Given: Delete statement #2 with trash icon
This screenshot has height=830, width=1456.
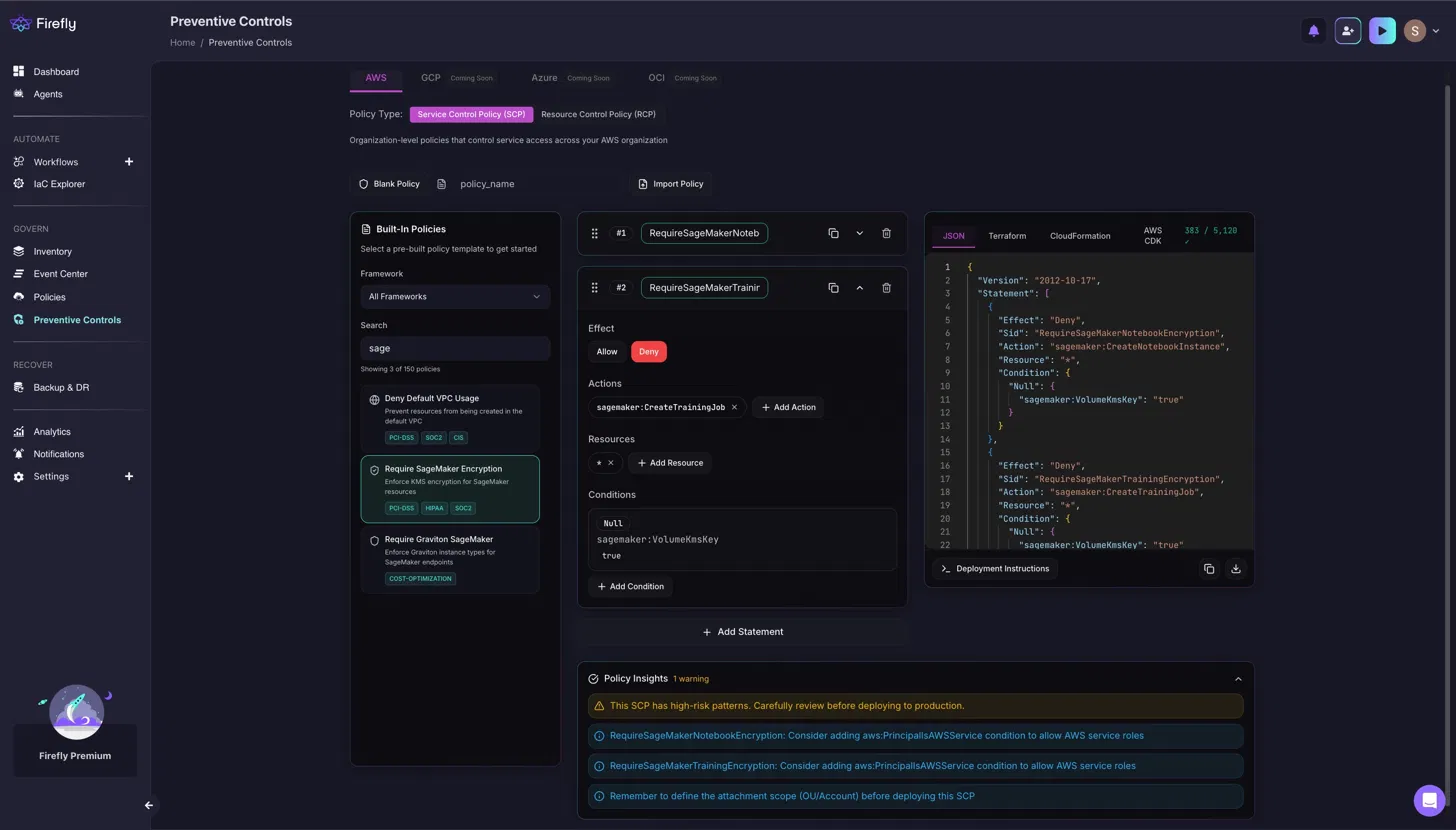Looking at the screenshot, I should [x=886, y=288].
